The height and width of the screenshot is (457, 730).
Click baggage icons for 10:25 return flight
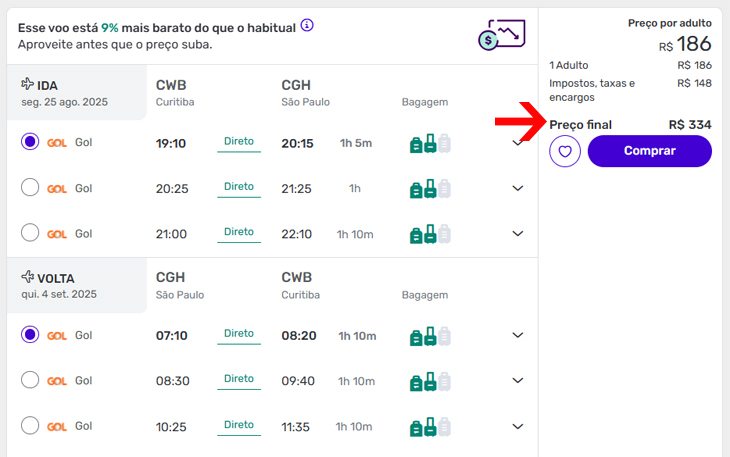tap(430, 427)
